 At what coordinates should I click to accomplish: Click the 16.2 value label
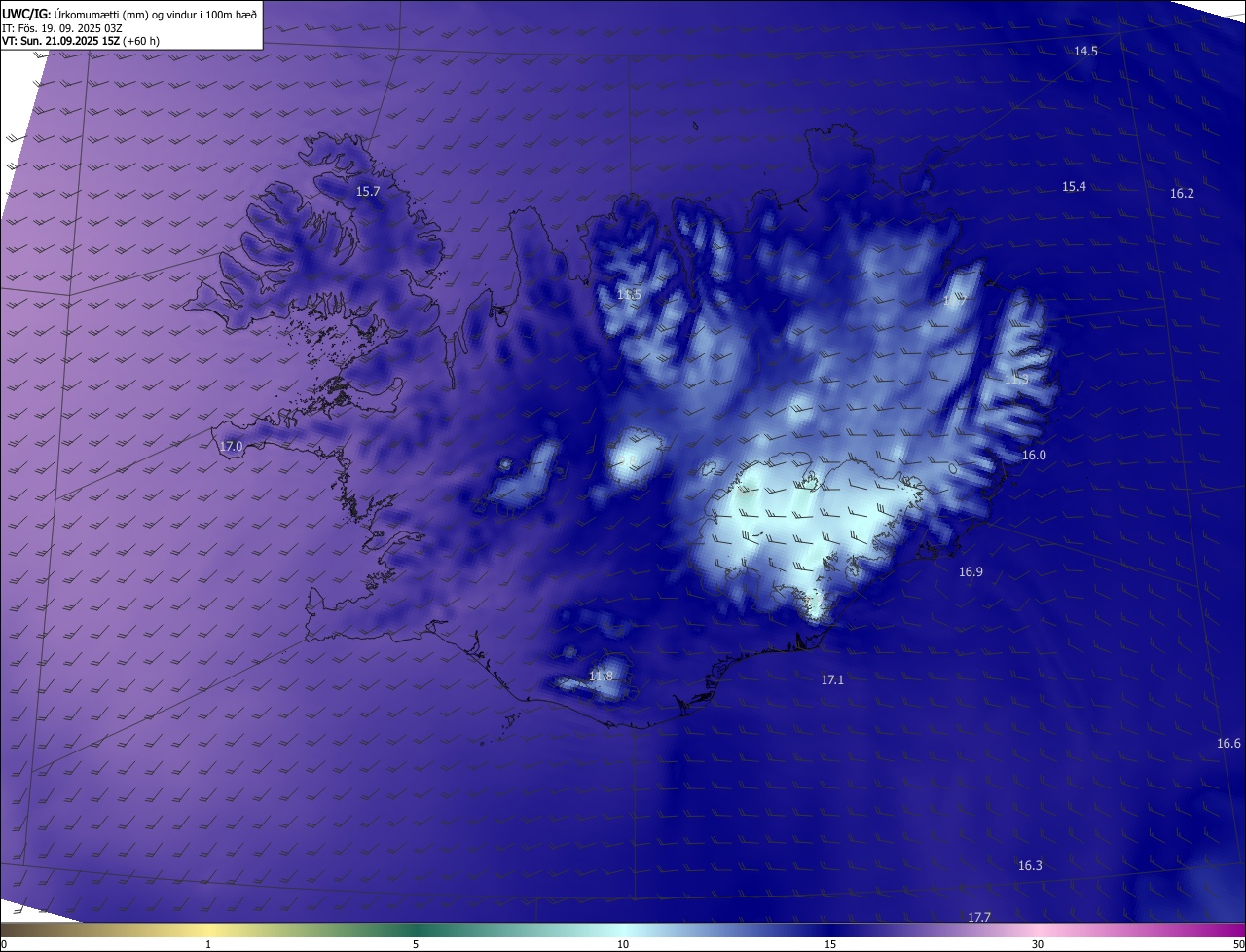point(1182,193)
